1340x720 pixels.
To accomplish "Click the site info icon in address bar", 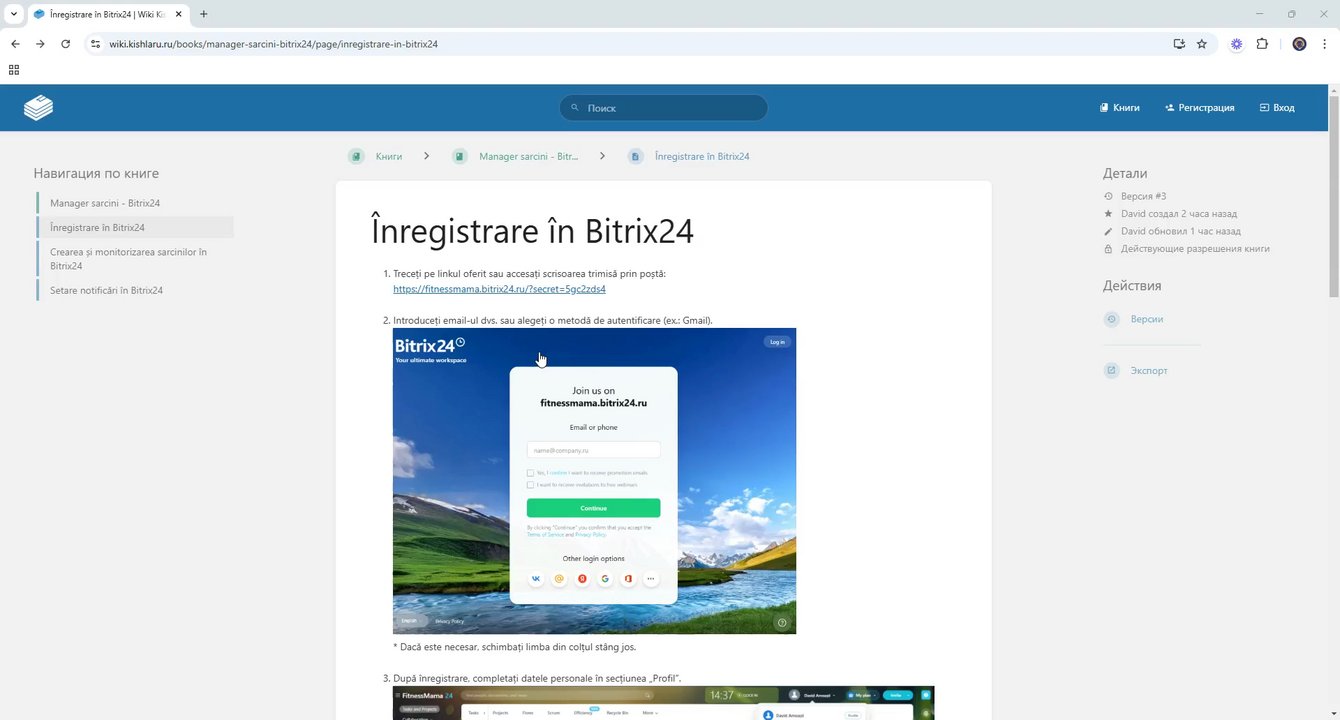I will pyautogui.click(x=95, y=44).
